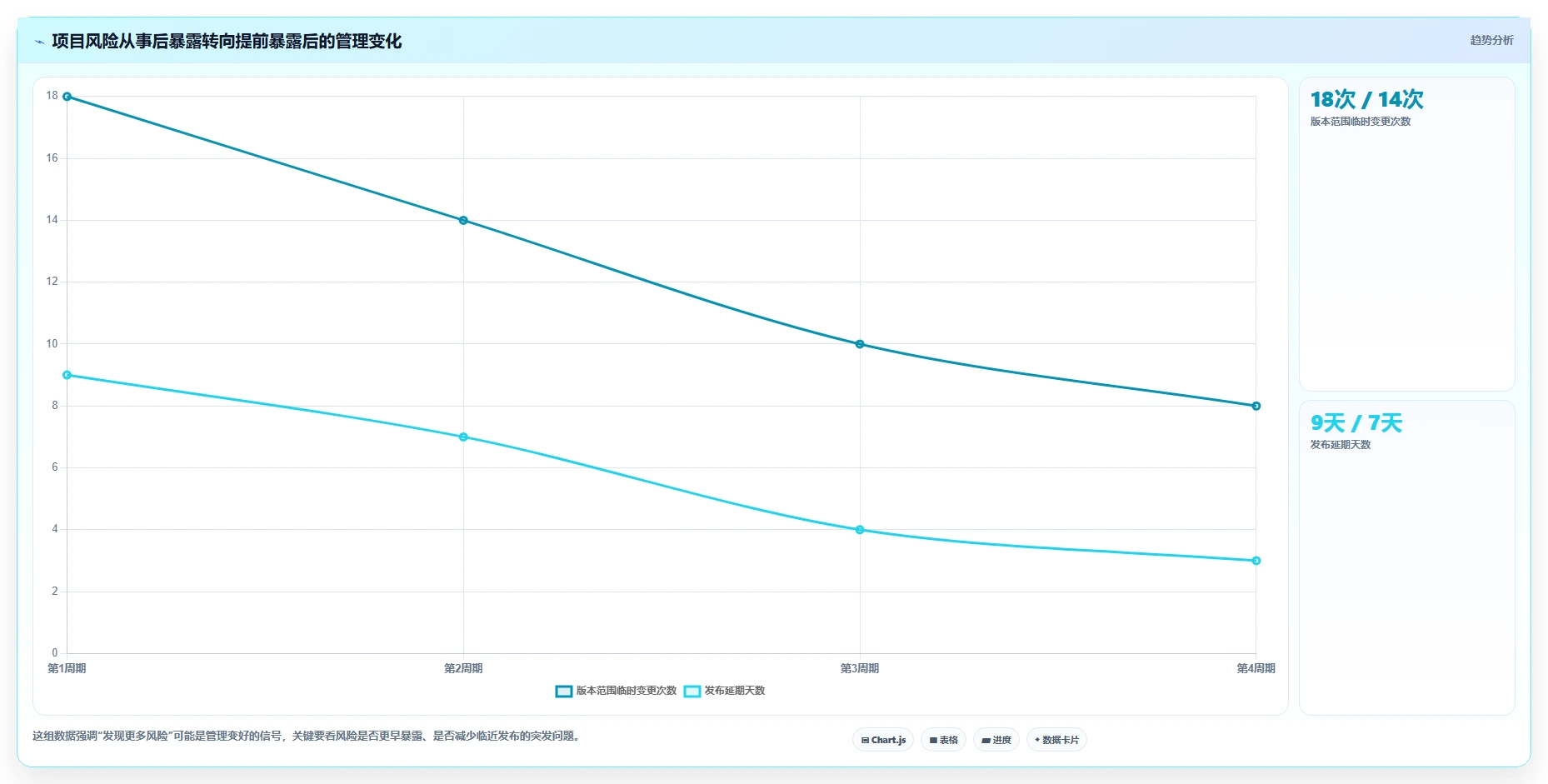
Task: Toggle the 版本范围临时变更次数 legend item
Action: pyautogui.click(x=616, y=691)
